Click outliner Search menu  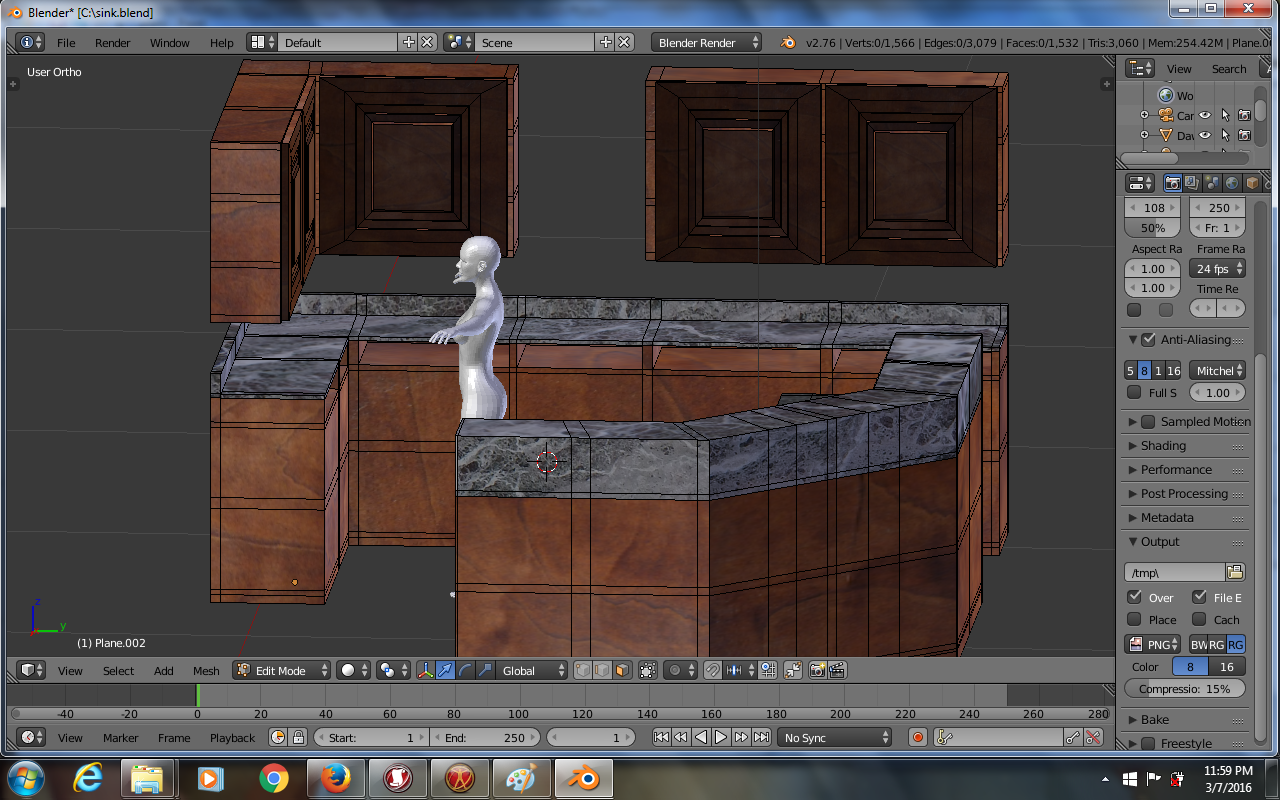point(1229,69)
